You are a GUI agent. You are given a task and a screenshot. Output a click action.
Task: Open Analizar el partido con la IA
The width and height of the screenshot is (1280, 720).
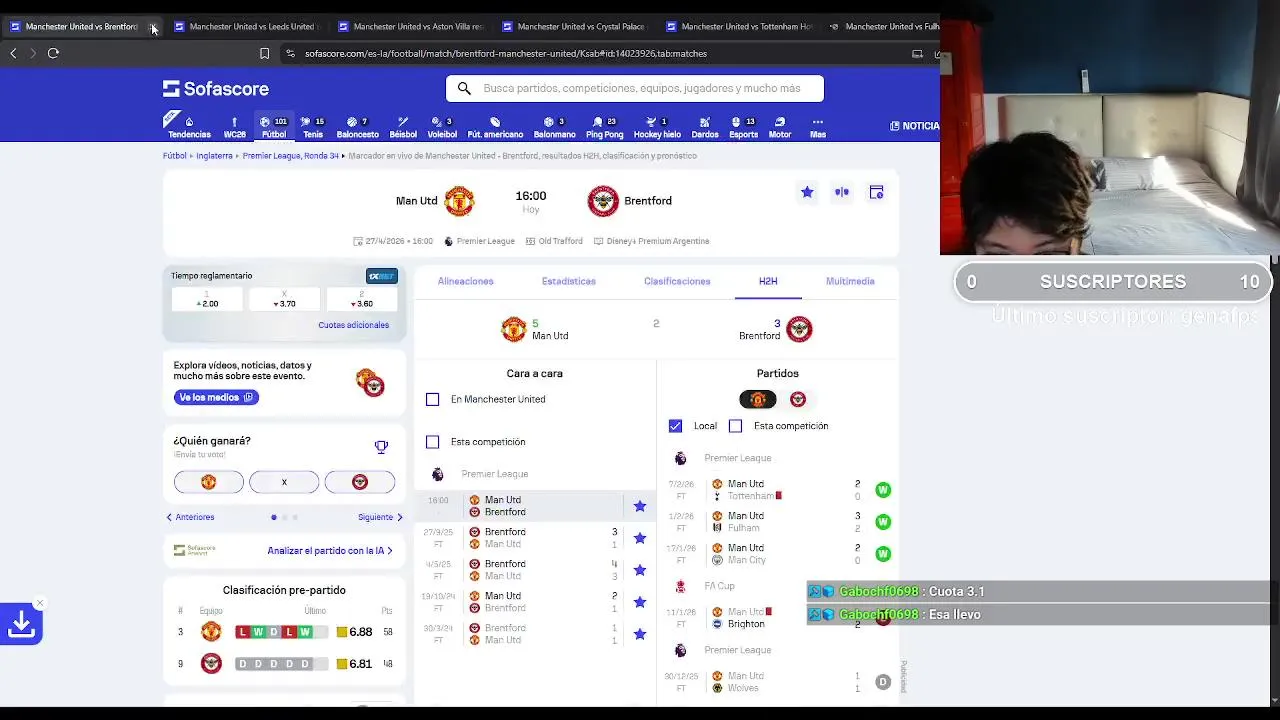pos(330,550)
